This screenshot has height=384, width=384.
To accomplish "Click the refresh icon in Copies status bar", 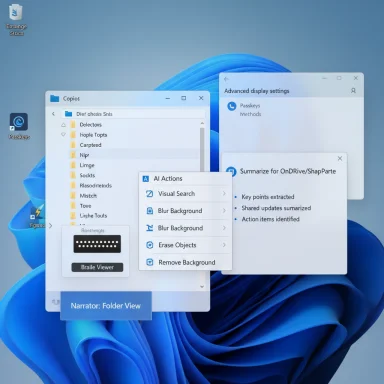I will (55, 302).
